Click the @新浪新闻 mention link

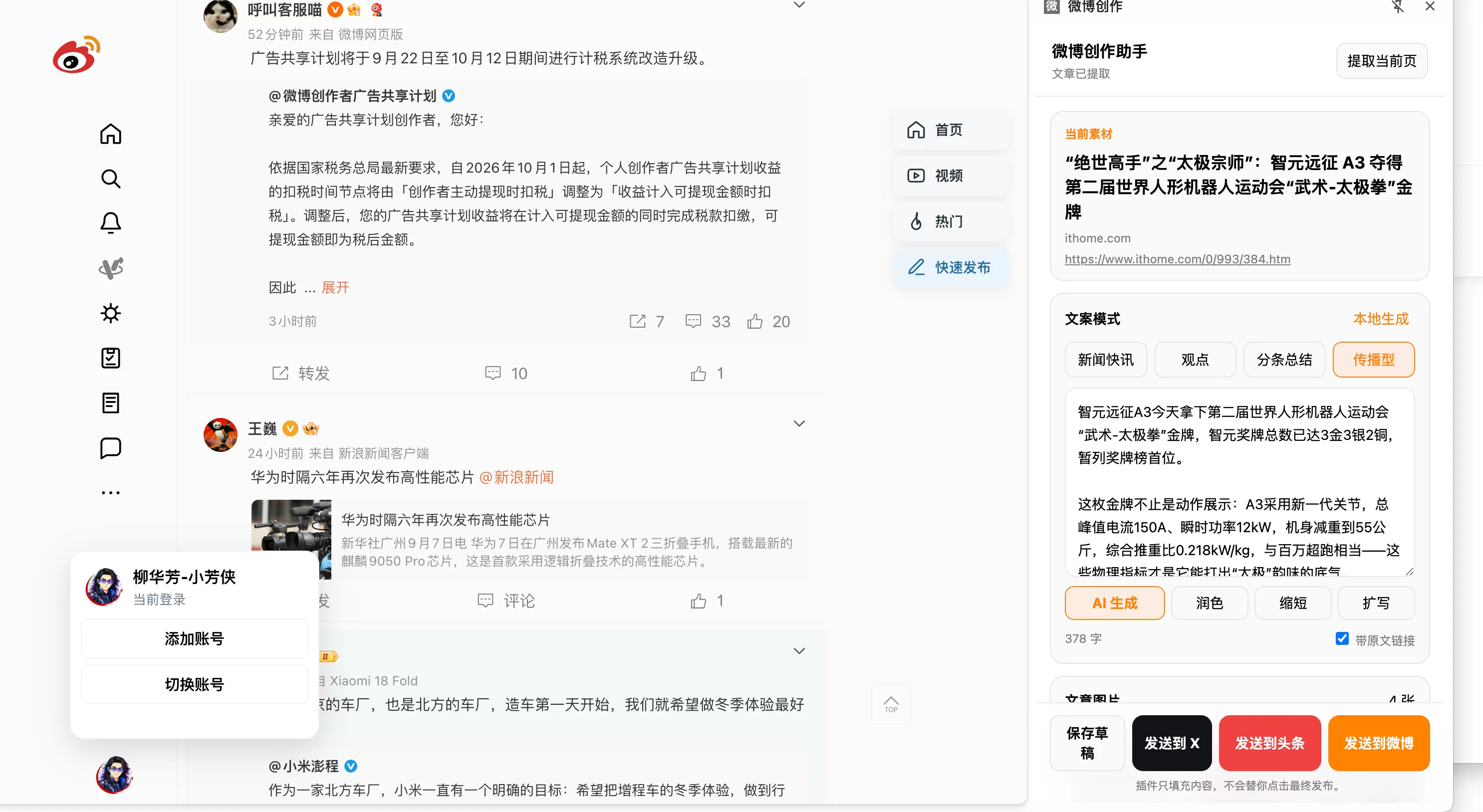click(x=516, y=478)
